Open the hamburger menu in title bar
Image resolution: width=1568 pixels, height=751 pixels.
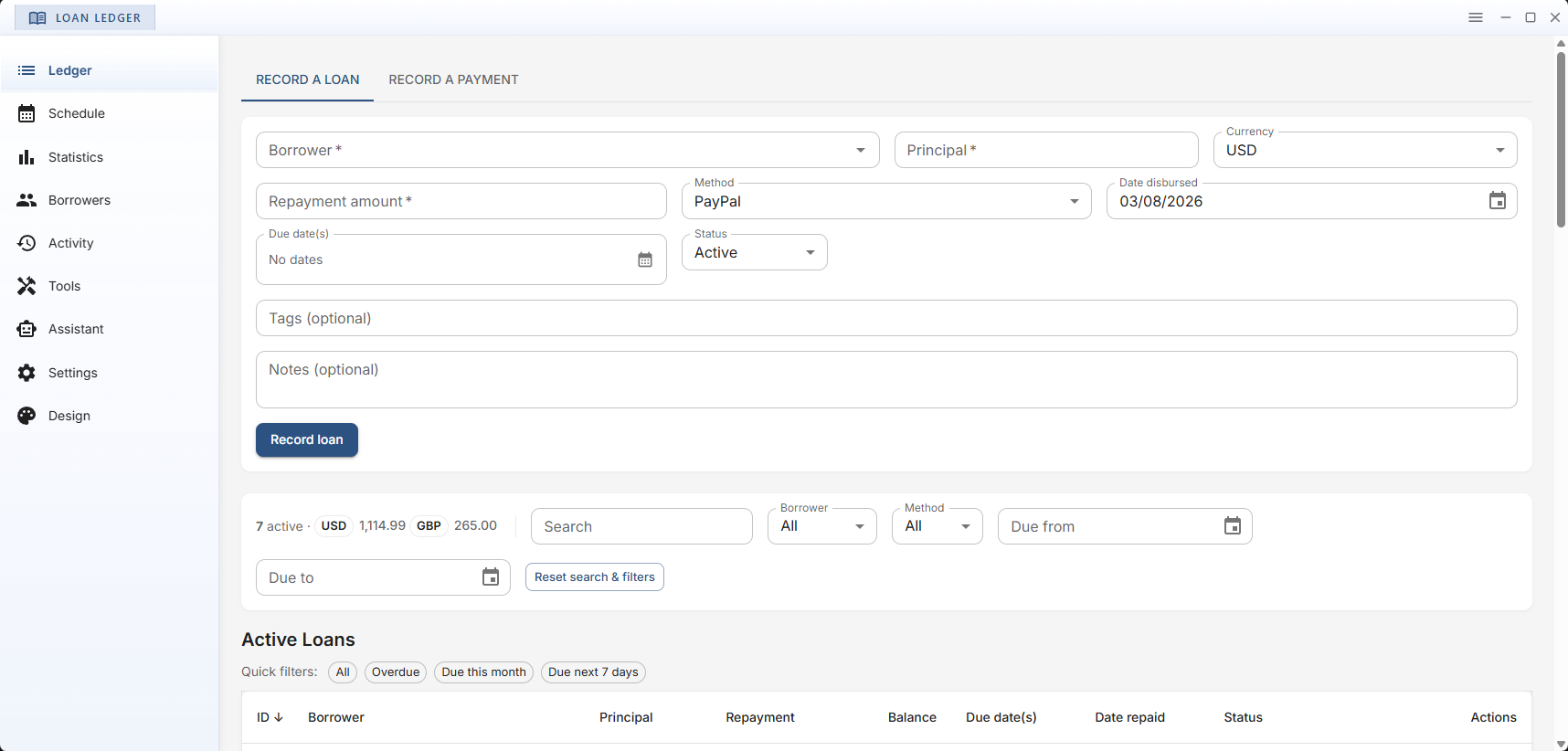[x=1476, y=17]
